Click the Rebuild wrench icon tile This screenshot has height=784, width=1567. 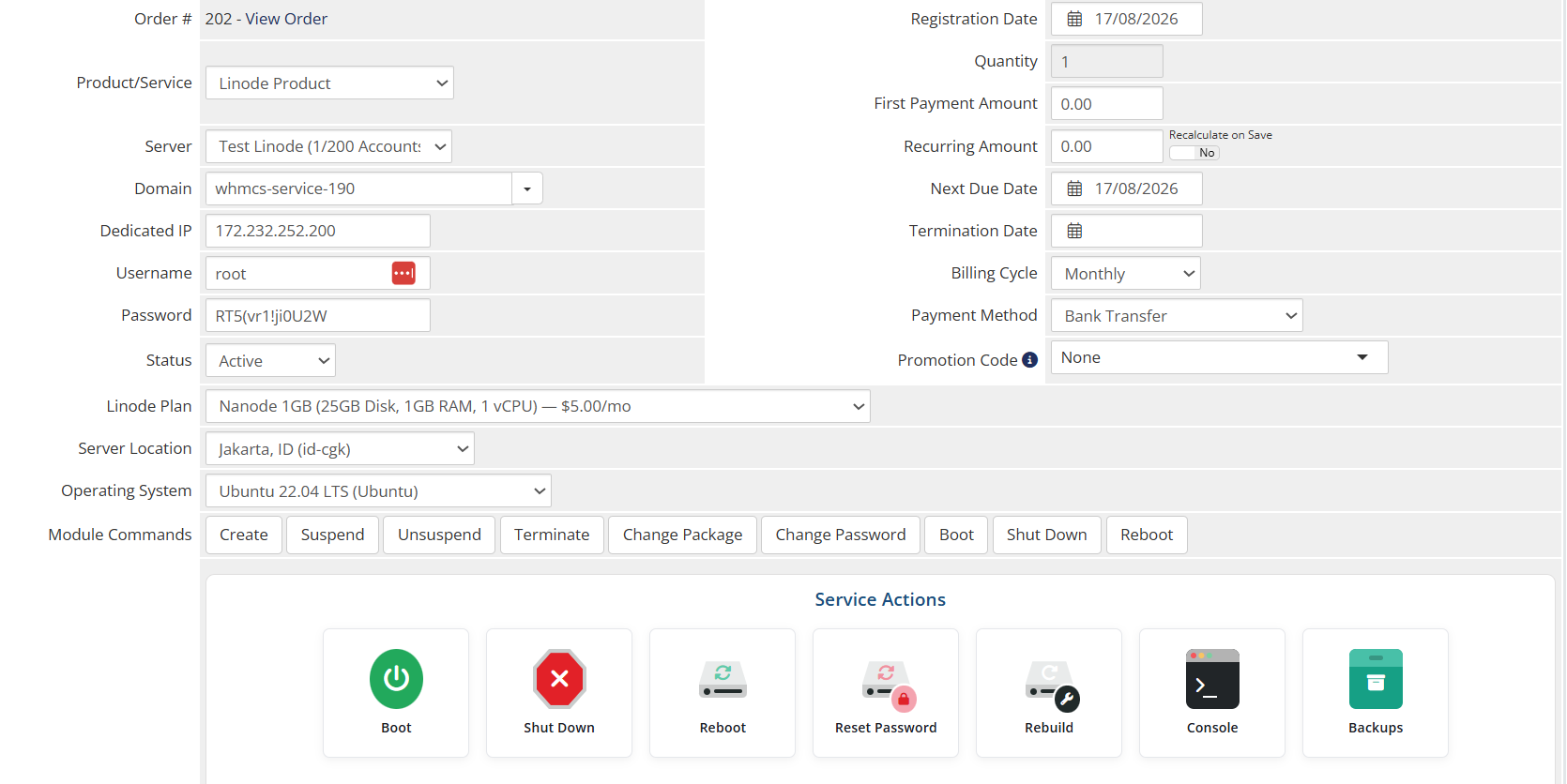[1049, 693]
